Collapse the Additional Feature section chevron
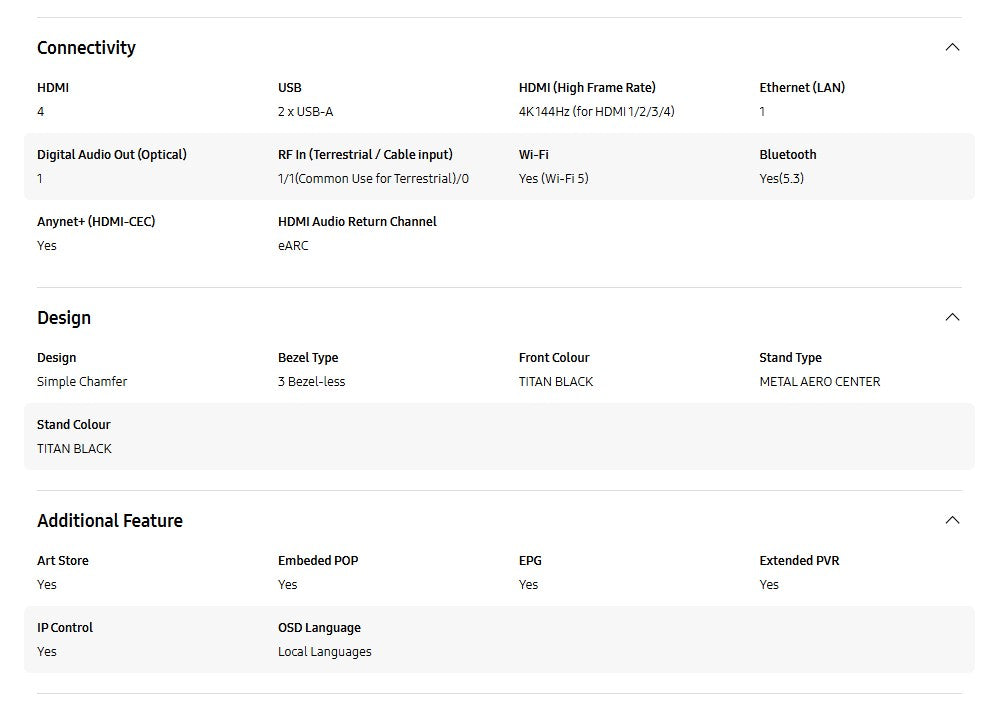The image size is (992, 704). coord(952,520)
